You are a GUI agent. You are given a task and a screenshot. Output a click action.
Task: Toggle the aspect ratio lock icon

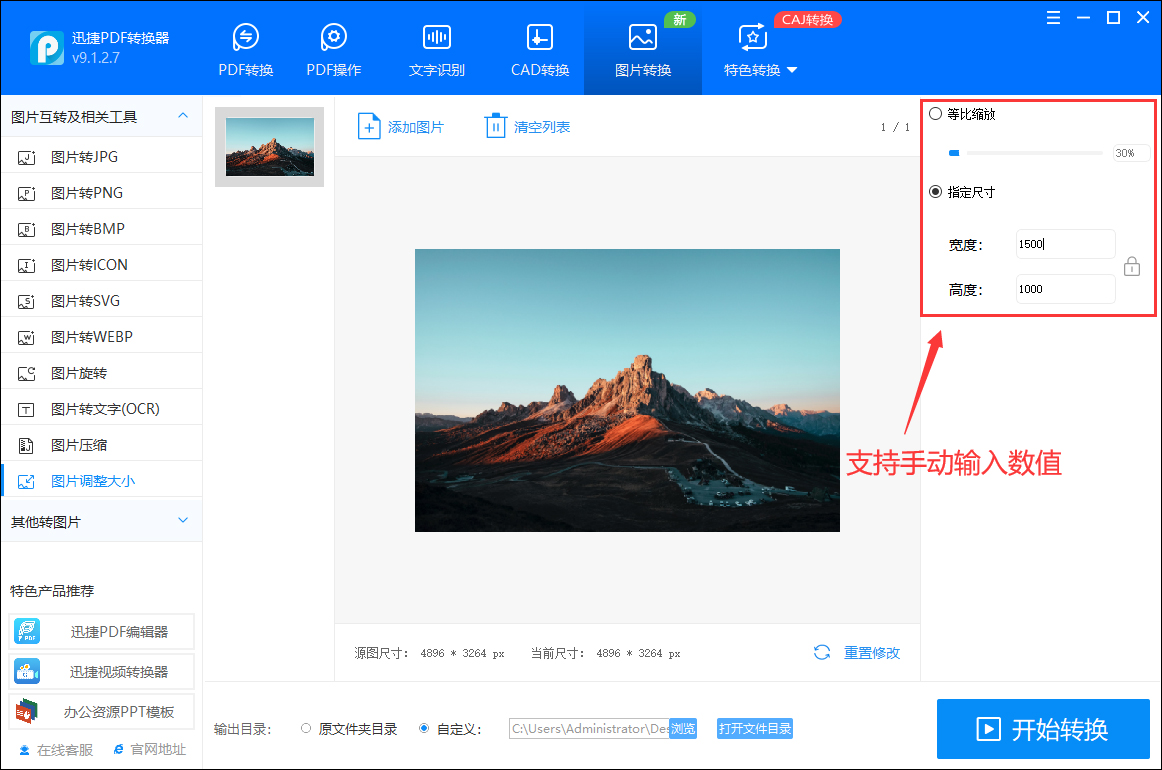tap(1131, 266)
